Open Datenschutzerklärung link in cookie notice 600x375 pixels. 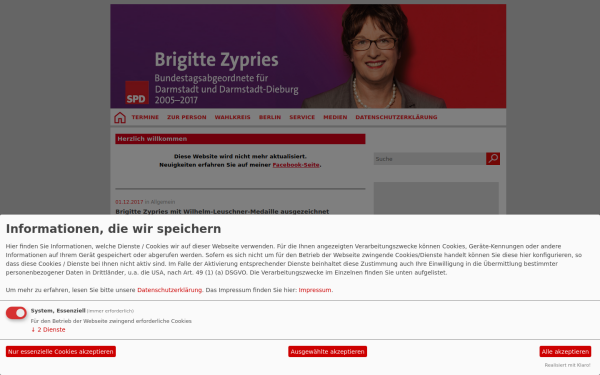click(x=170, y=290)
